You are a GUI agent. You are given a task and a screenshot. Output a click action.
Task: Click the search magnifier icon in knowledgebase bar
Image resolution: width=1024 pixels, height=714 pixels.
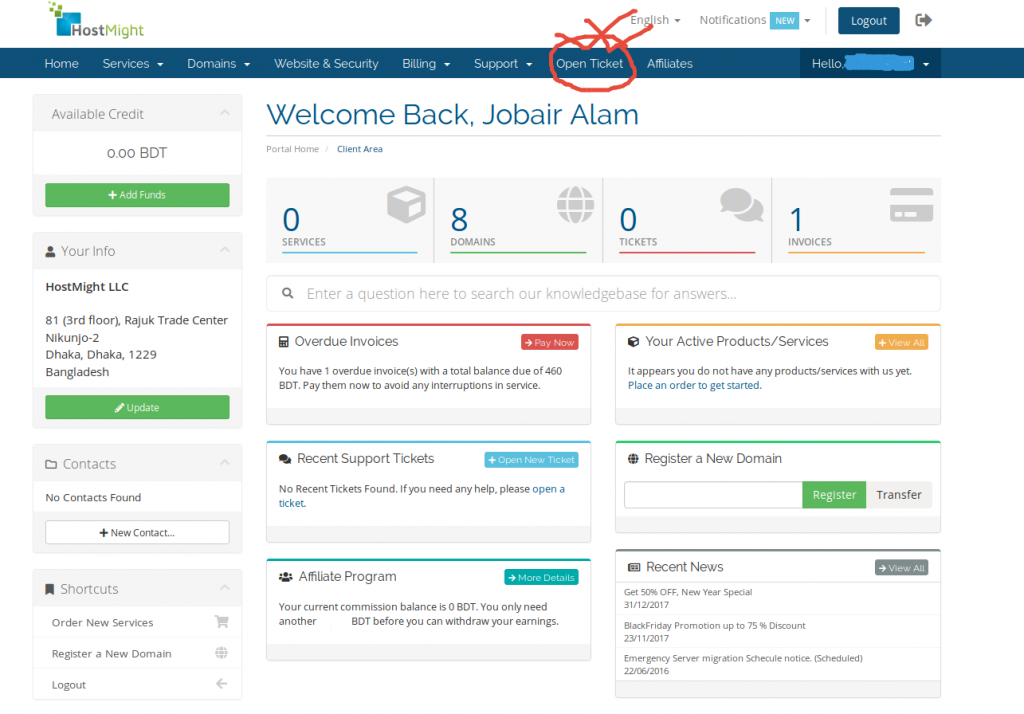pyautogui.click(x=287, y=293)
